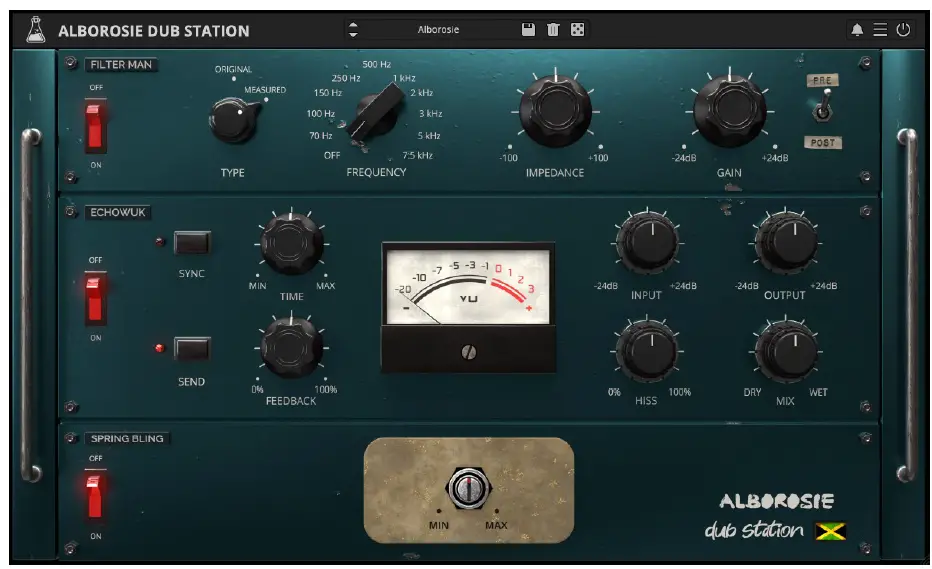Select the 3 kHz frequency label
Image resolution: width=932 pixels, height=569 pixels.
pos(430,114)
